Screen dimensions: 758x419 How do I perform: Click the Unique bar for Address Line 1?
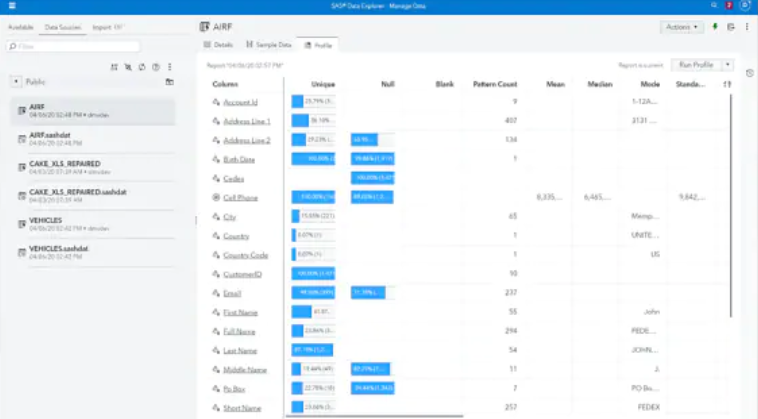313,120
